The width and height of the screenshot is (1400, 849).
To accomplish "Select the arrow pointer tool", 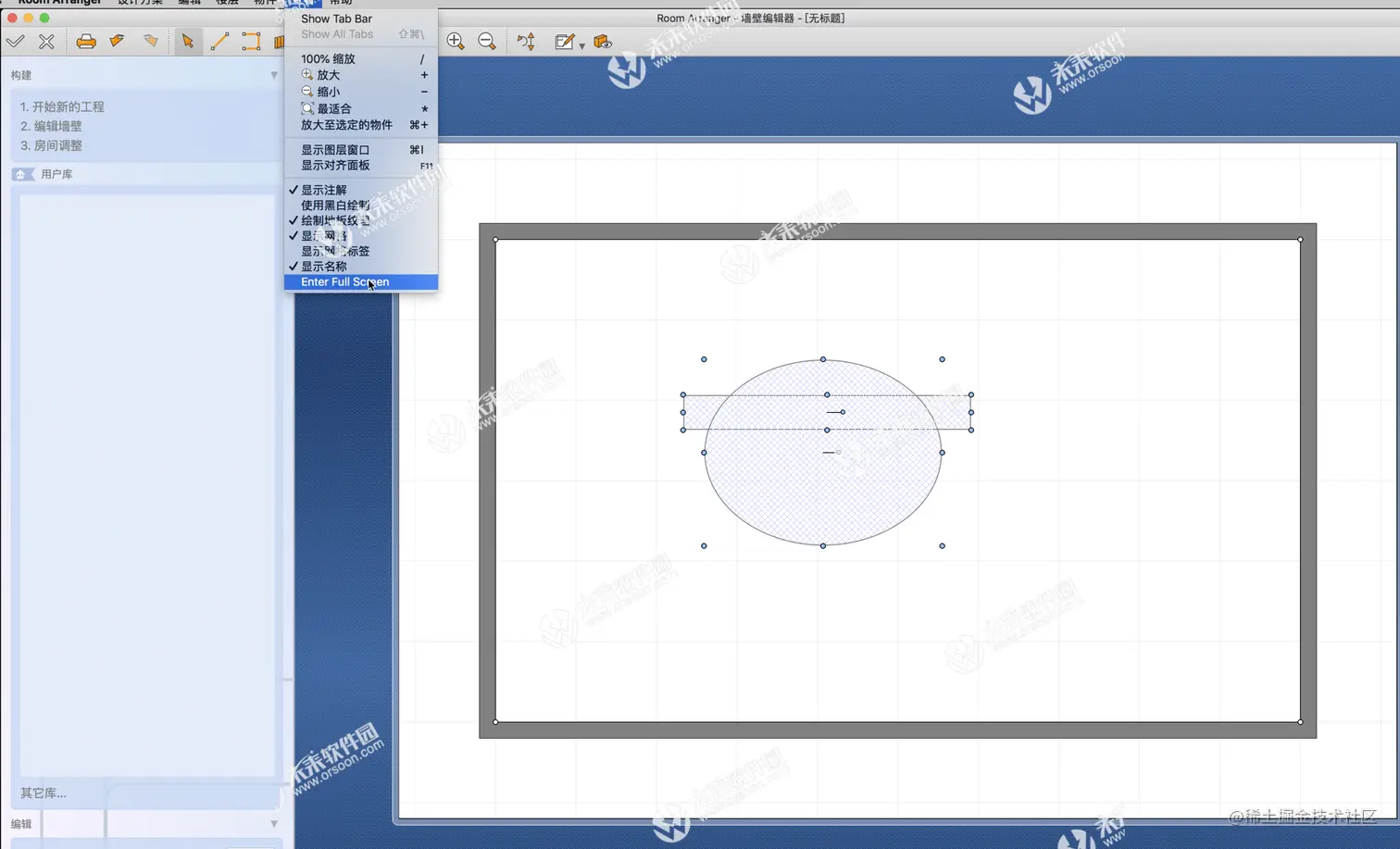I will (x=188, y=41).
